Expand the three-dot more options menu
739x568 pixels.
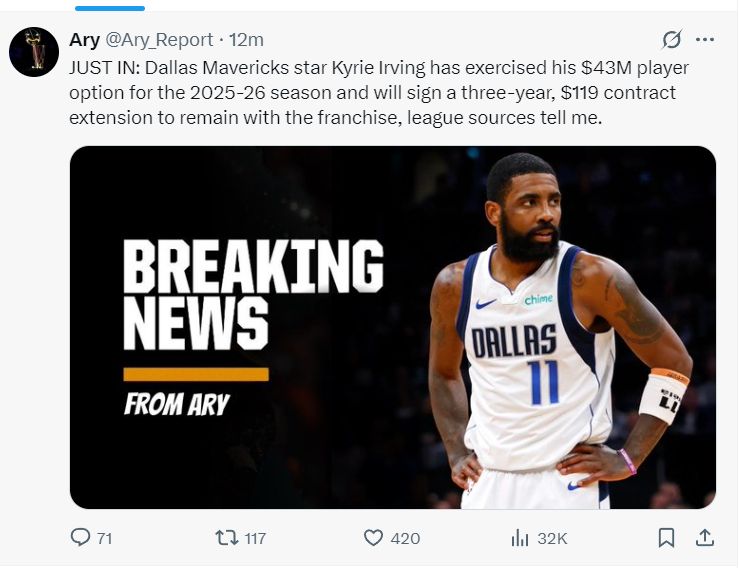[x=705, y=40]
